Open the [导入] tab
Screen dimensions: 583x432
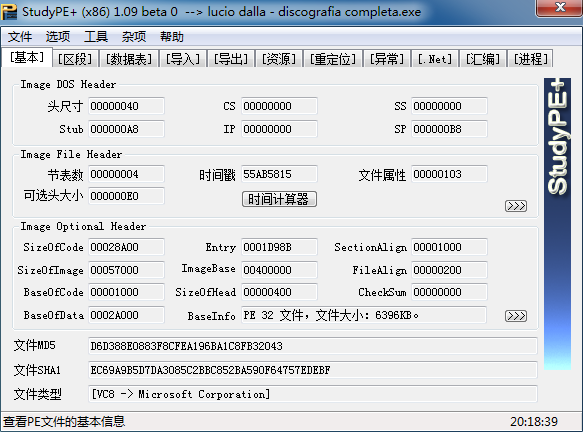pyautogui.click(x=183, y=59)
